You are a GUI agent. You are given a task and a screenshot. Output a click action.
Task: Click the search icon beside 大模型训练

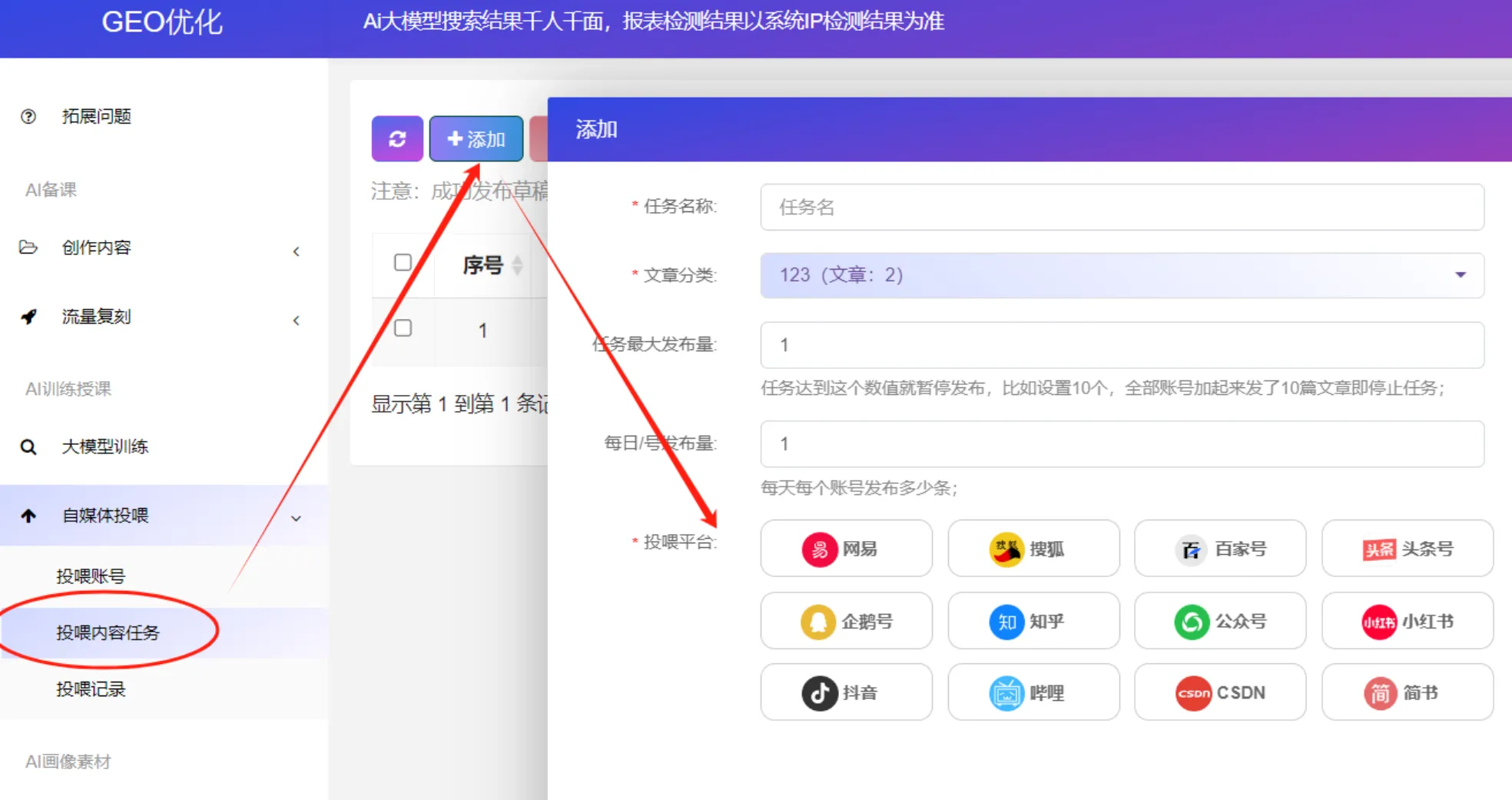coord(28,446)
